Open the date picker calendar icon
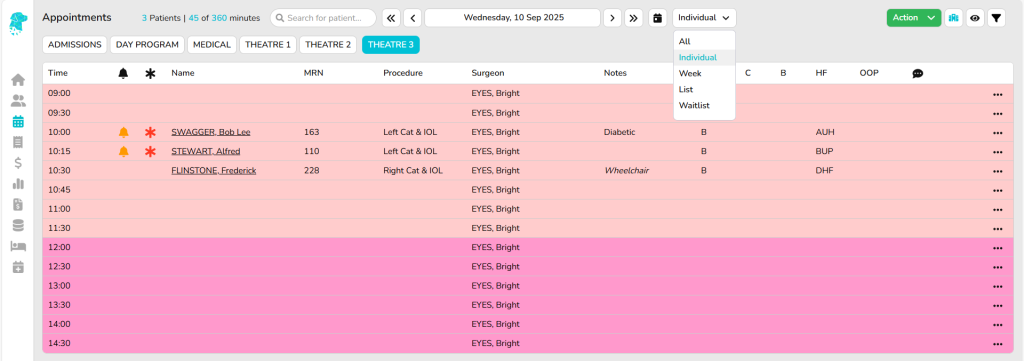The width and height of the screenshot is (1024, 361). [x=658, y=18]
